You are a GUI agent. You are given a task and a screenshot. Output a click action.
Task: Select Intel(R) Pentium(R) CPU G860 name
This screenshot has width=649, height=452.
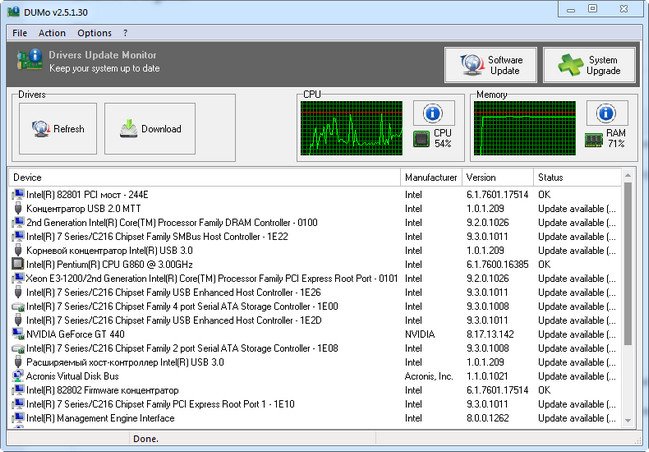(109, 264)
